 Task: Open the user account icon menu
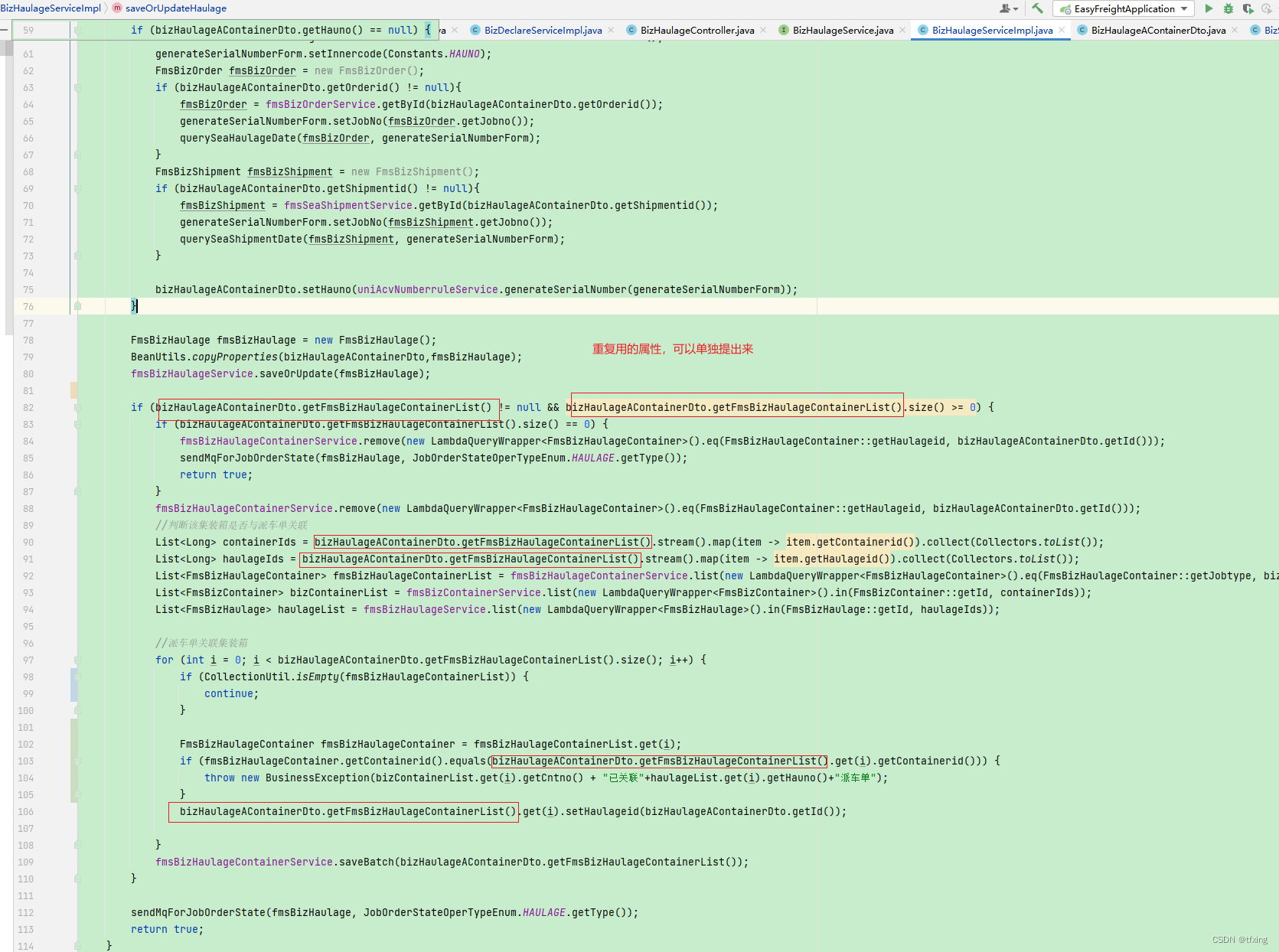click(1009, 8)
